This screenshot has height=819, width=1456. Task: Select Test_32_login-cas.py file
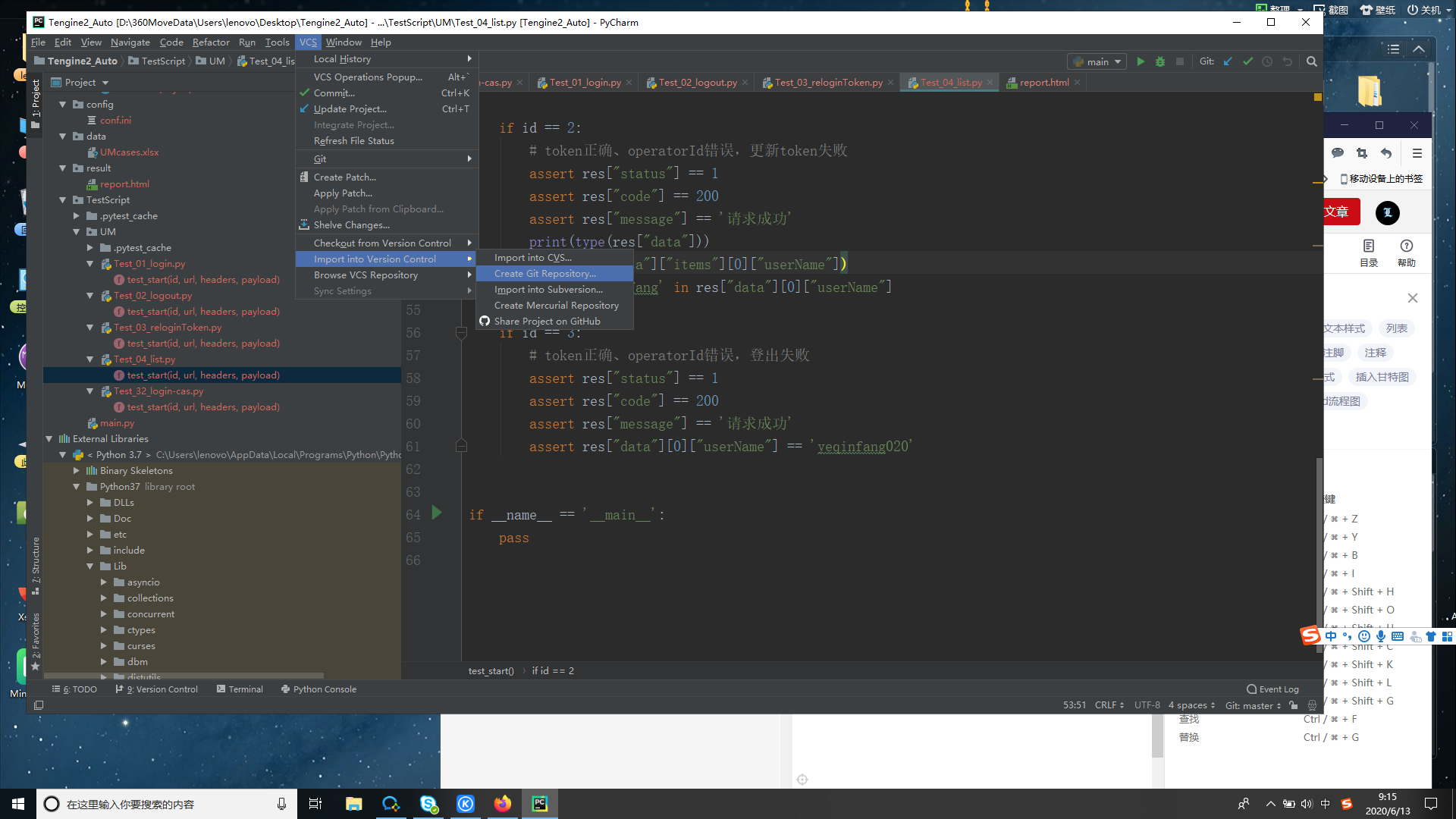(158, 391)
